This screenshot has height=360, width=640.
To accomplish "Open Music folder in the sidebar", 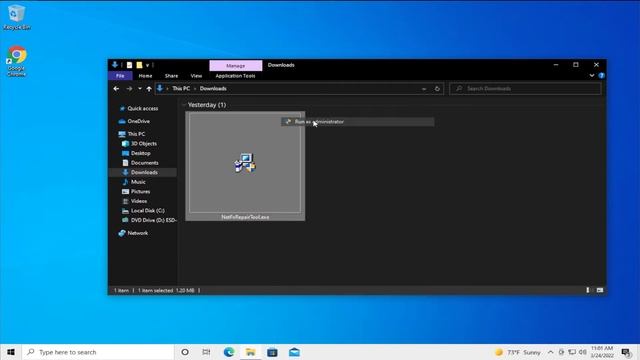I will (138, 182).
